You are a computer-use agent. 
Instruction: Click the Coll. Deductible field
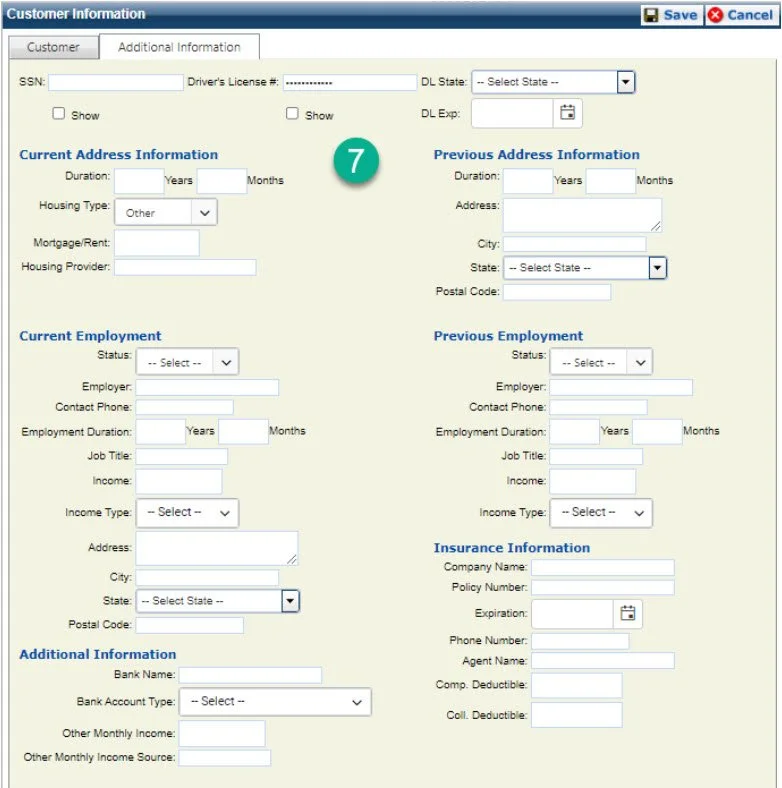pyautogui.click(x=576, y=715)
